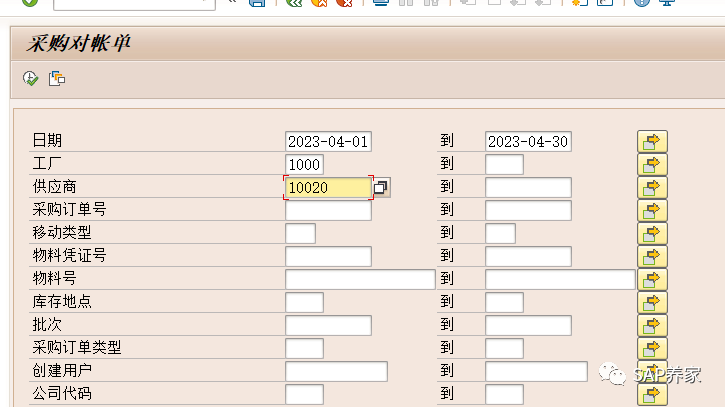This screenshot has height=407, width=725.
Task: Click the 供应商 field containing 10020
Action: tap(328, 188)
